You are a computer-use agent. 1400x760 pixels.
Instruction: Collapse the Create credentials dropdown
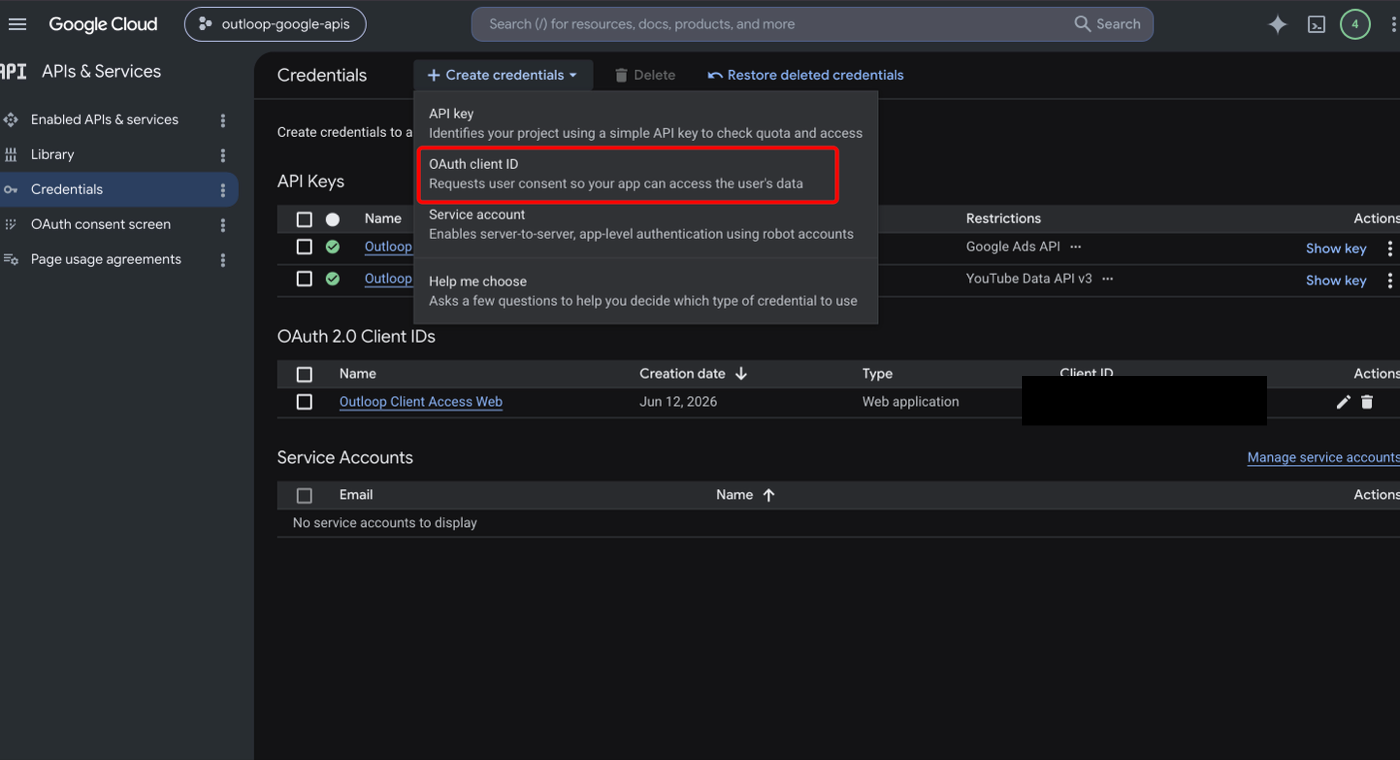click(502, 75)
